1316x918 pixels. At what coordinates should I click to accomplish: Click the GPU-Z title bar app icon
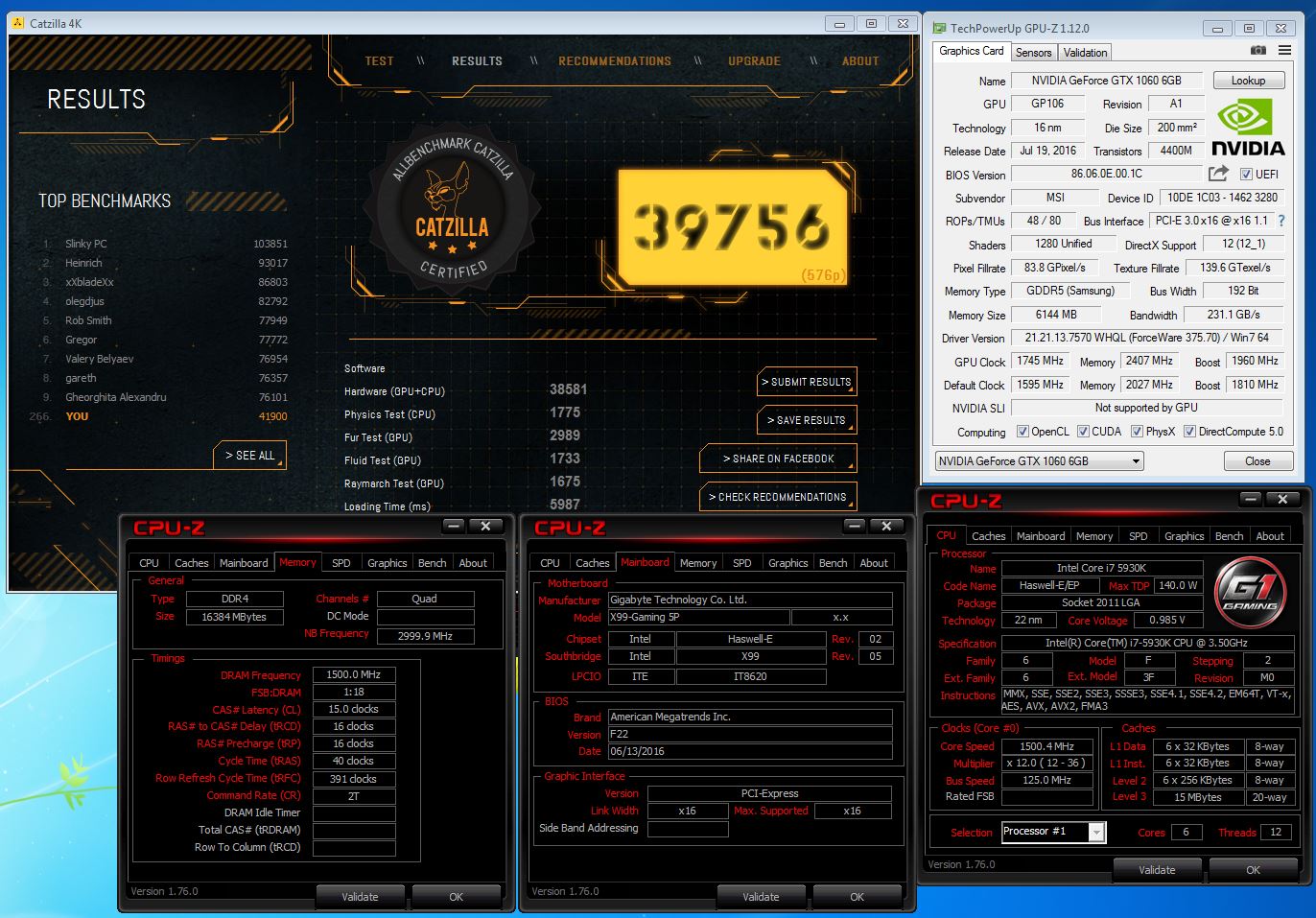click(x=939, y=28)
